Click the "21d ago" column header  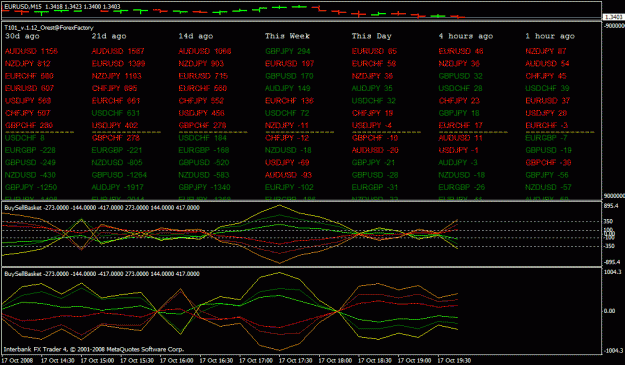(109, 36)
